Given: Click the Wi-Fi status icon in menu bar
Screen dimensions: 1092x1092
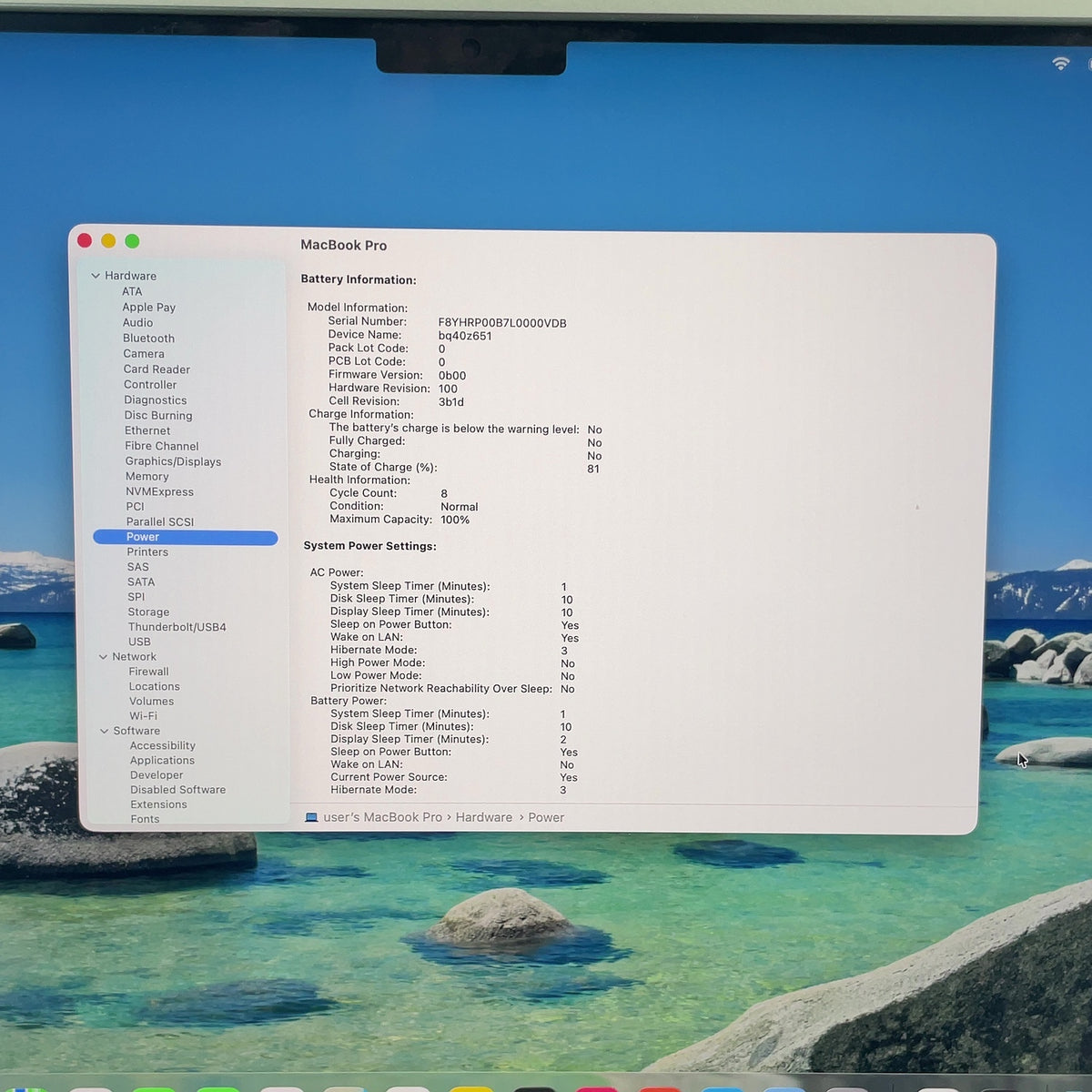Looking at the screenshot, I should [x=1060, y=64].
